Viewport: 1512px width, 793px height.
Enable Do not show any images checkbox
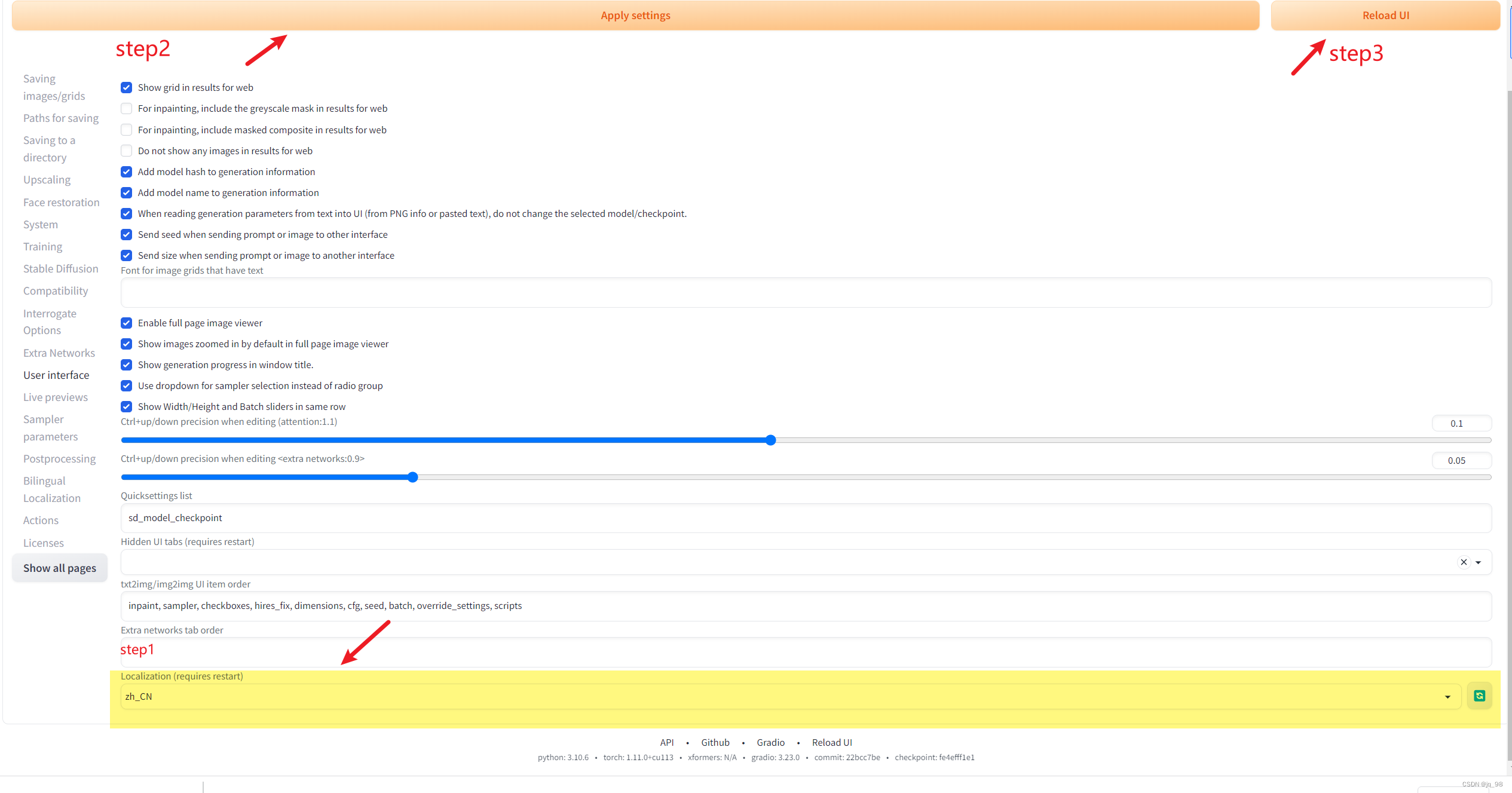pos(126,151)
